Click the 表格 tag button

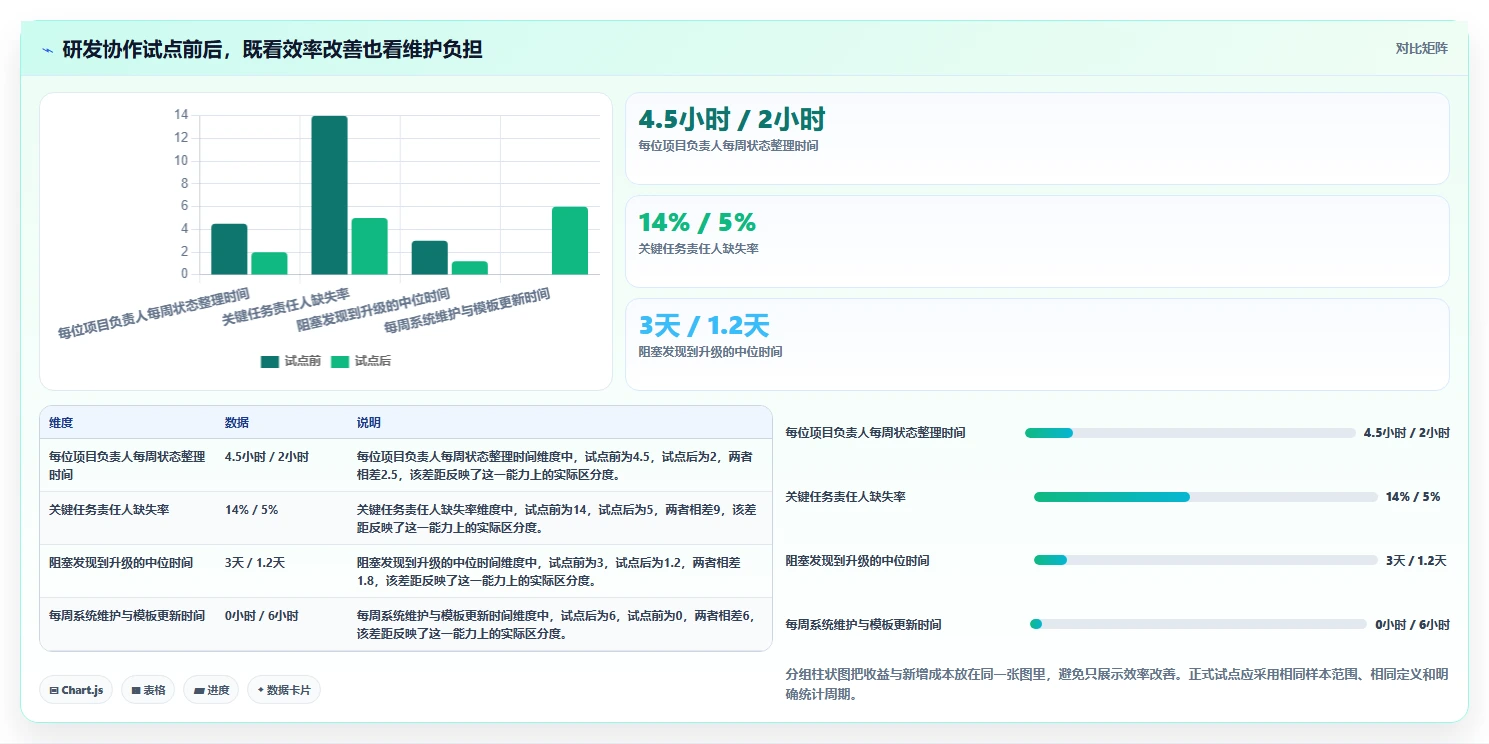coord(148,690)
